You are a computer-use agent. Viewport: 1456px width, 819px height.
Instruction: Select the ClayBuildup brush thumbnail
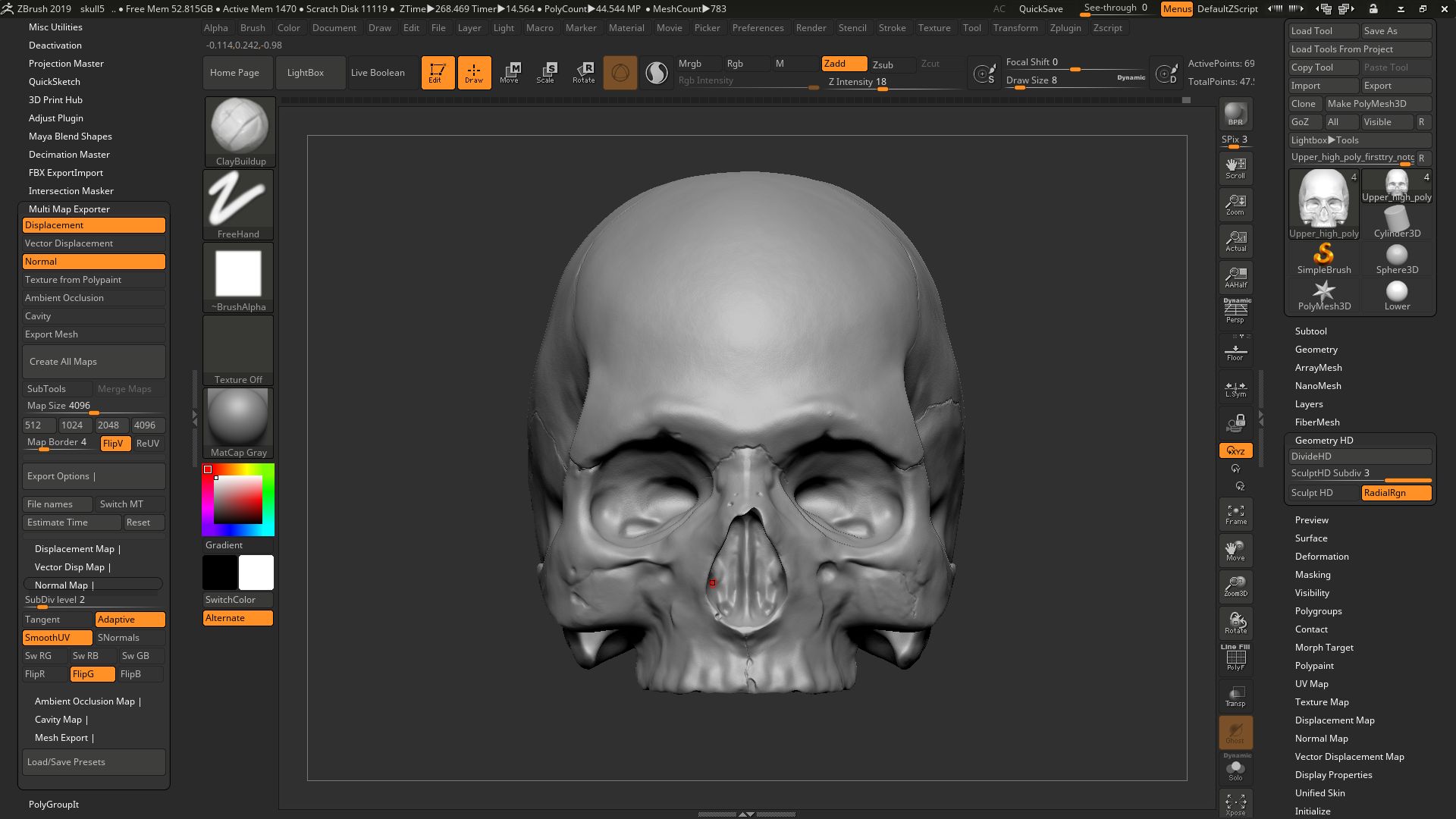tap(239, 125)
